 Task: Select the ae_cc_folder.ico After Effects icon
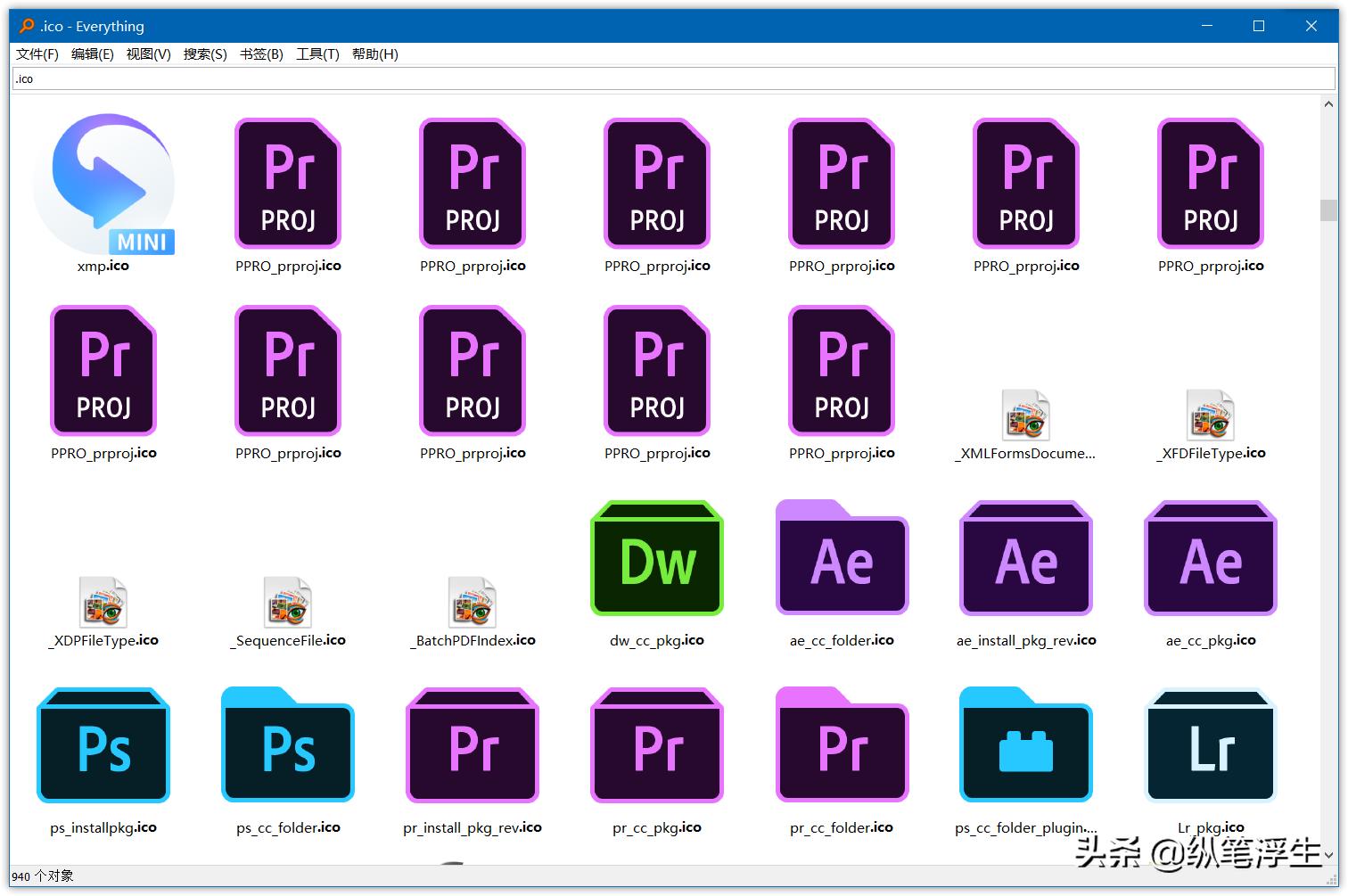pos(842,558)
